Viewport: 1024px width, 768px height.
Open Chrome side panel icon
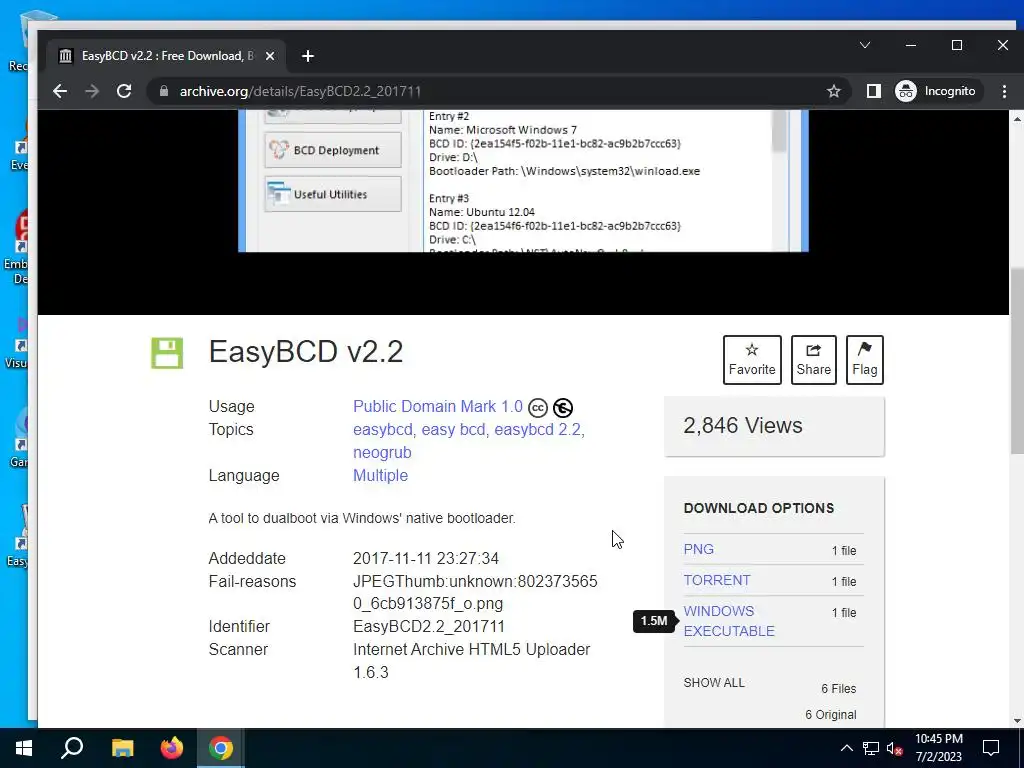pyautogui.click(x=873, y=91)
